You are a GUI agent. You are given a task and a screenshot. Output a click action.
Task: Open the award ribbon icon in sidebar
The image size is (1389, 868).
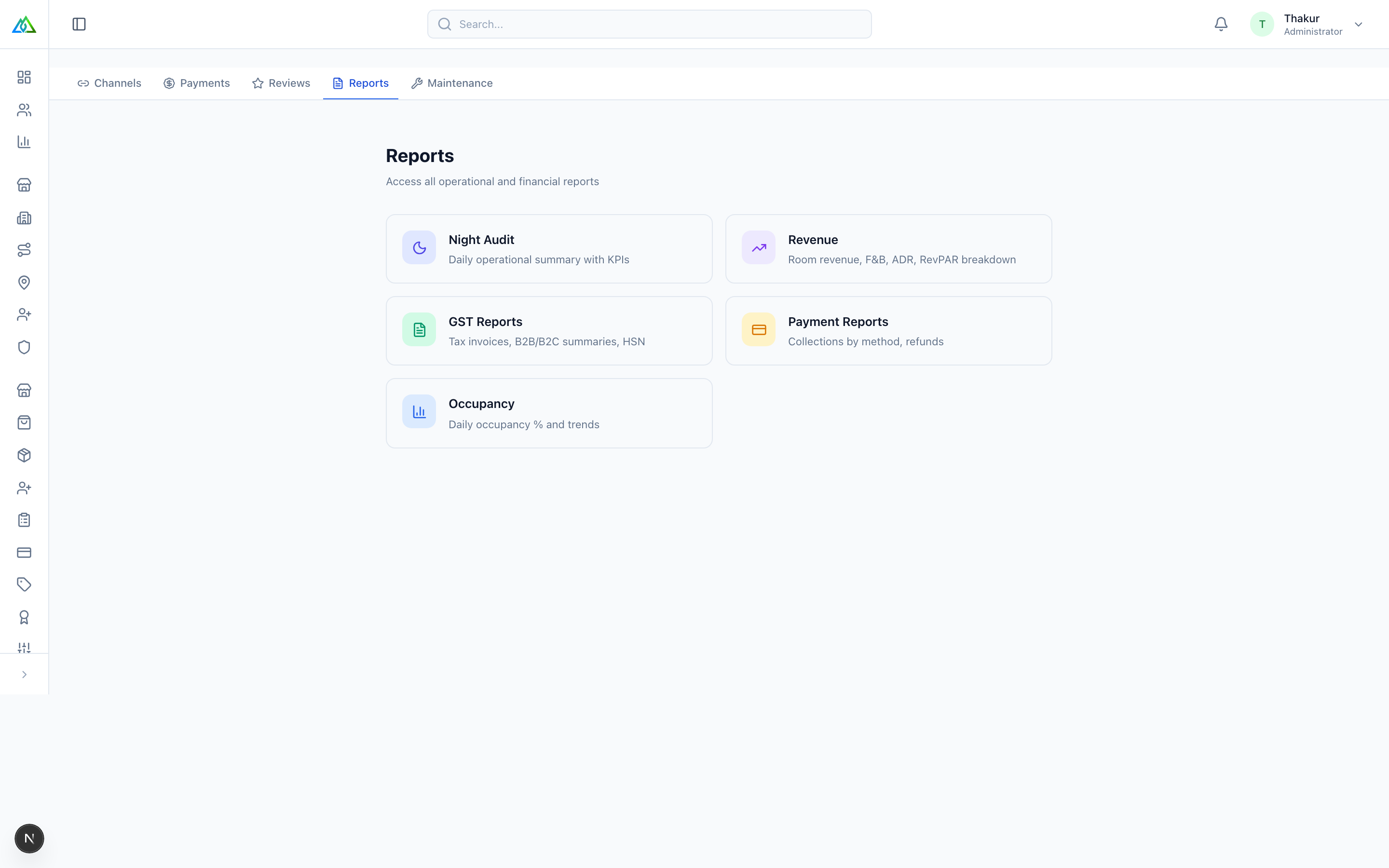(x=24, y=617)
